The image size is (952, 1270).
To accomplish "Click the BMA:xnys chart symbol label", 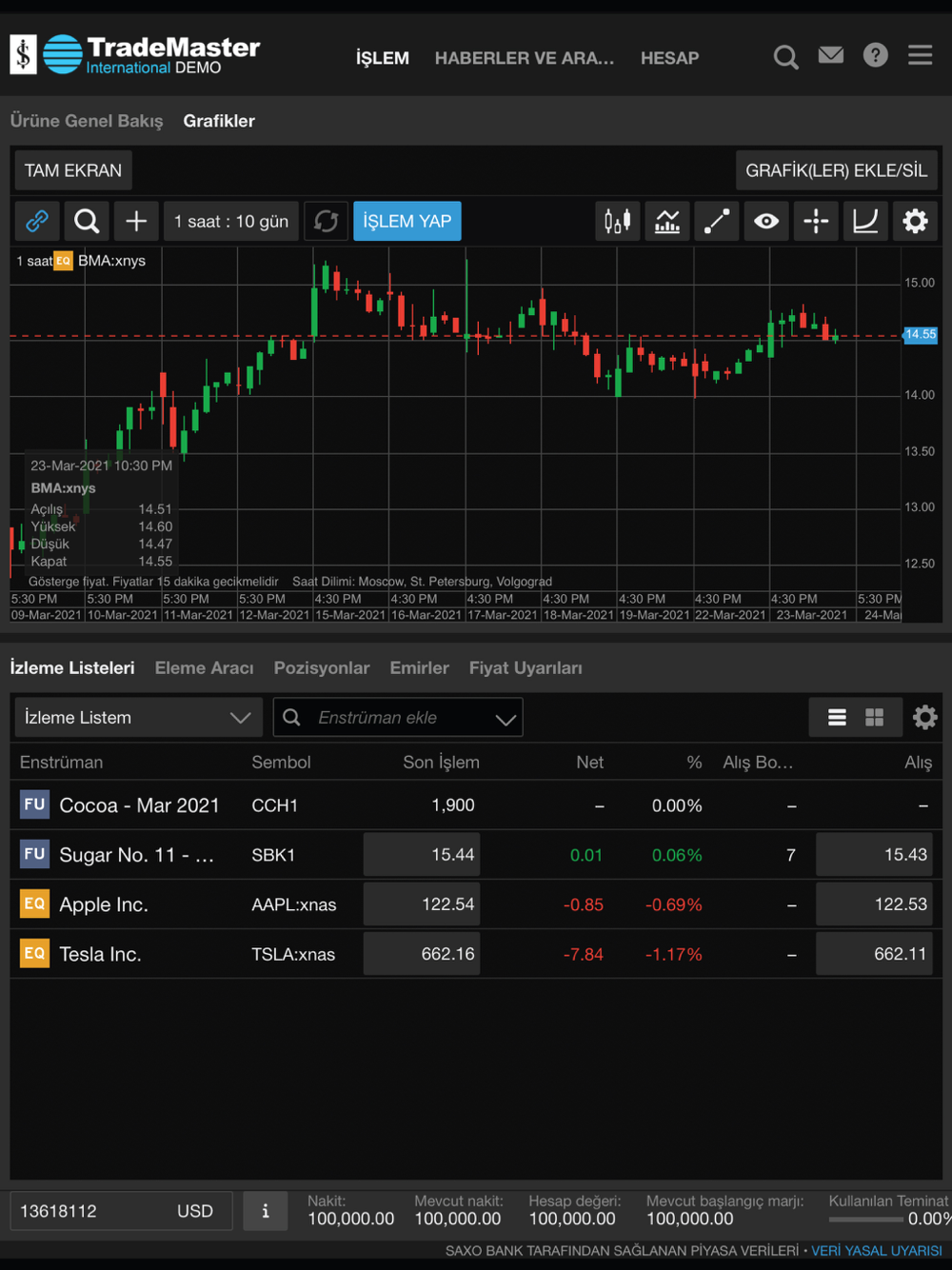I will click(111, 261).
